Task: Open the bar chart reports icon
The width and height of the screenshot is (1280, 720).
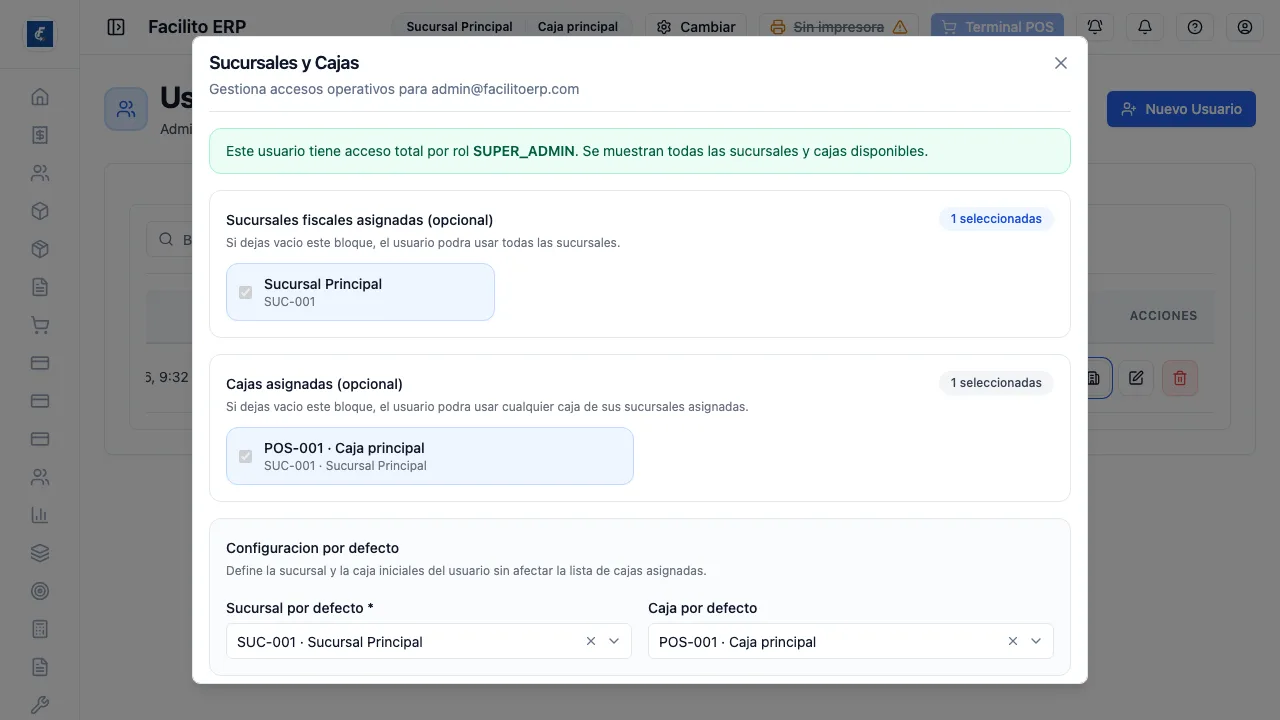Action: point(40,515)
